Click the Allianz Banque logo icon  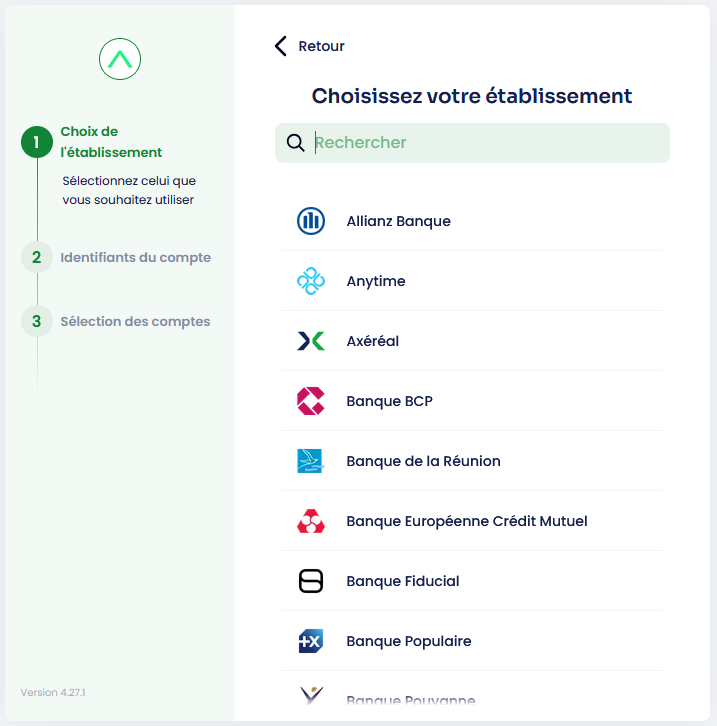coord(311,221)
